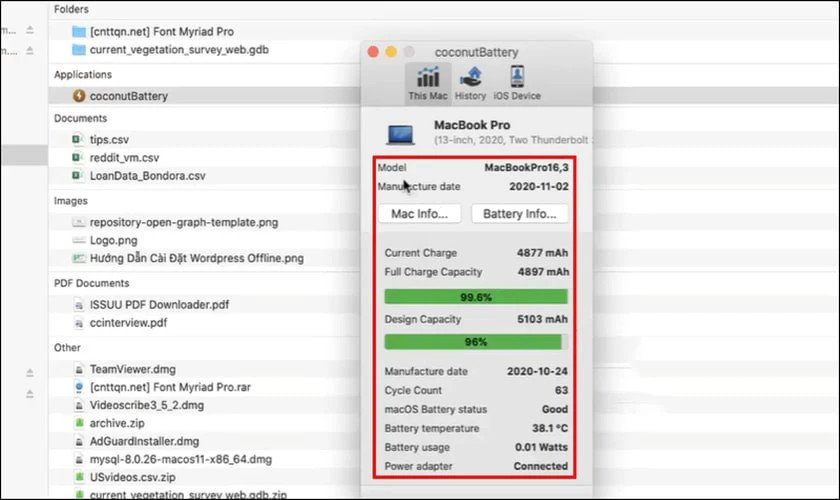The height and width of the screenshot is (500, 840).
Task: Select LoanData_Bondora.csv in Documents
Action: 148,175
